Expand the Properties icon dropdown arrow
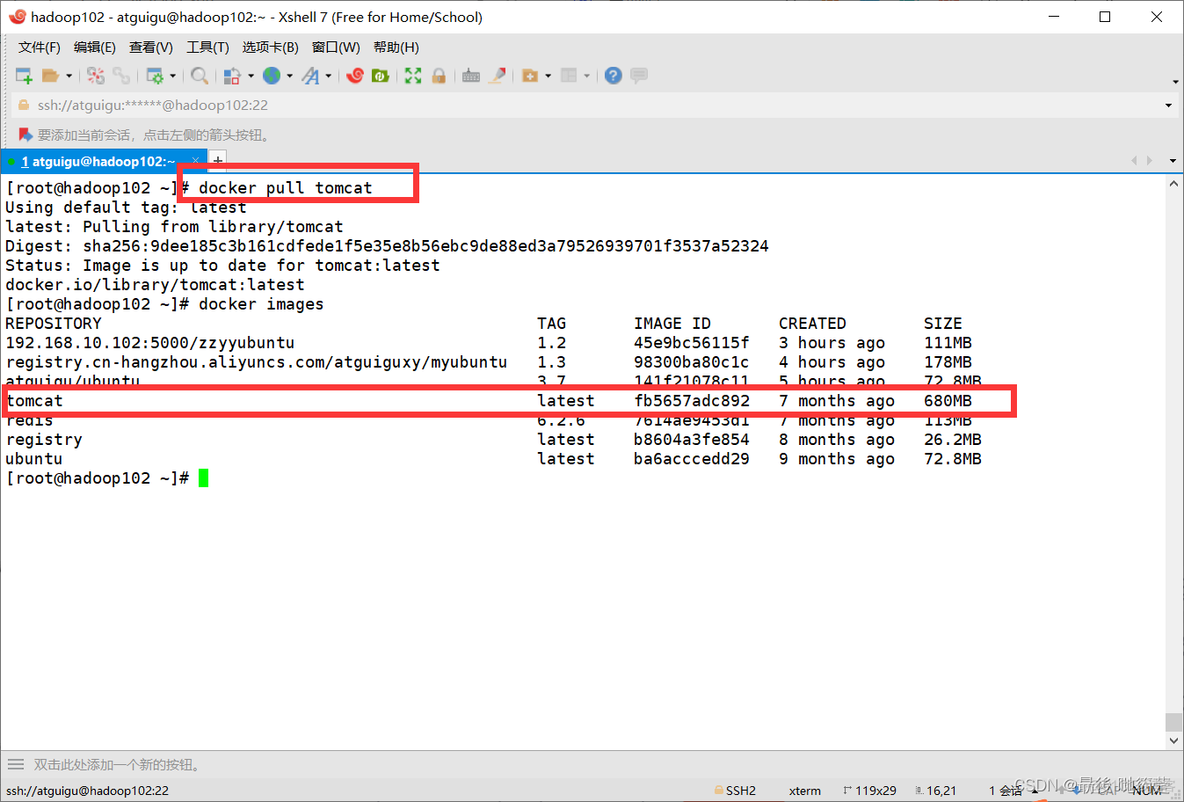 pos(173,76)
